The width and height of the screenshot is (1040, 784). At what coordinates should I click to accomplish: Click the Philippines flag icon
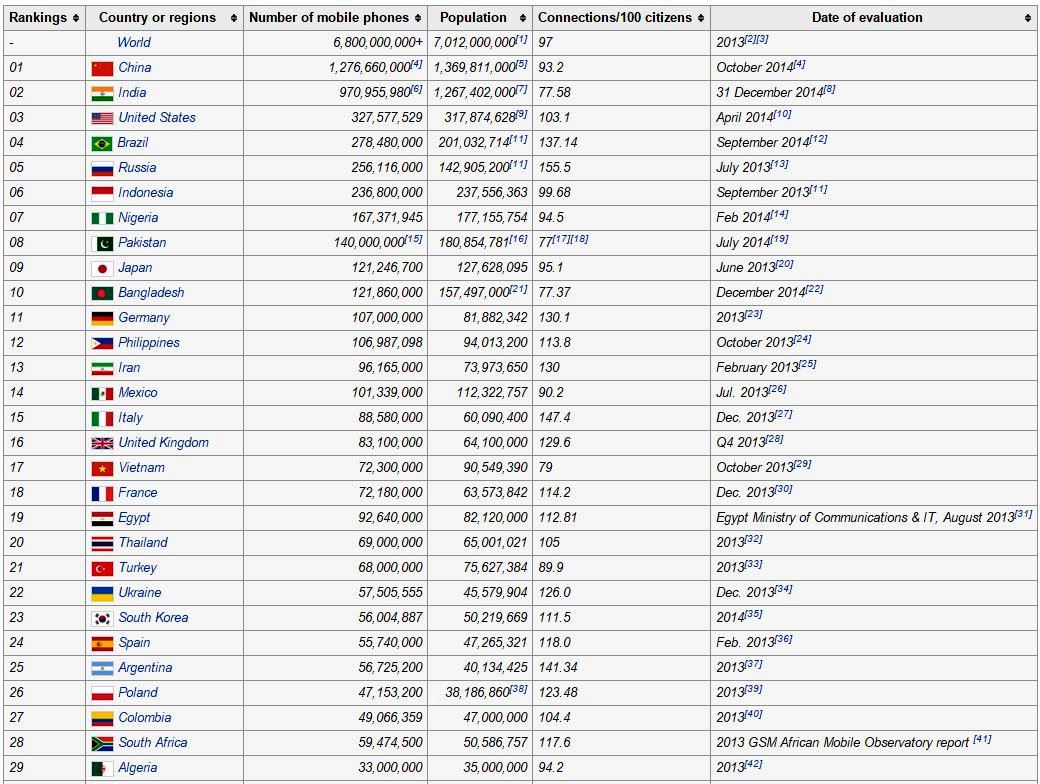pyautogui.click(x=102, y=344)
